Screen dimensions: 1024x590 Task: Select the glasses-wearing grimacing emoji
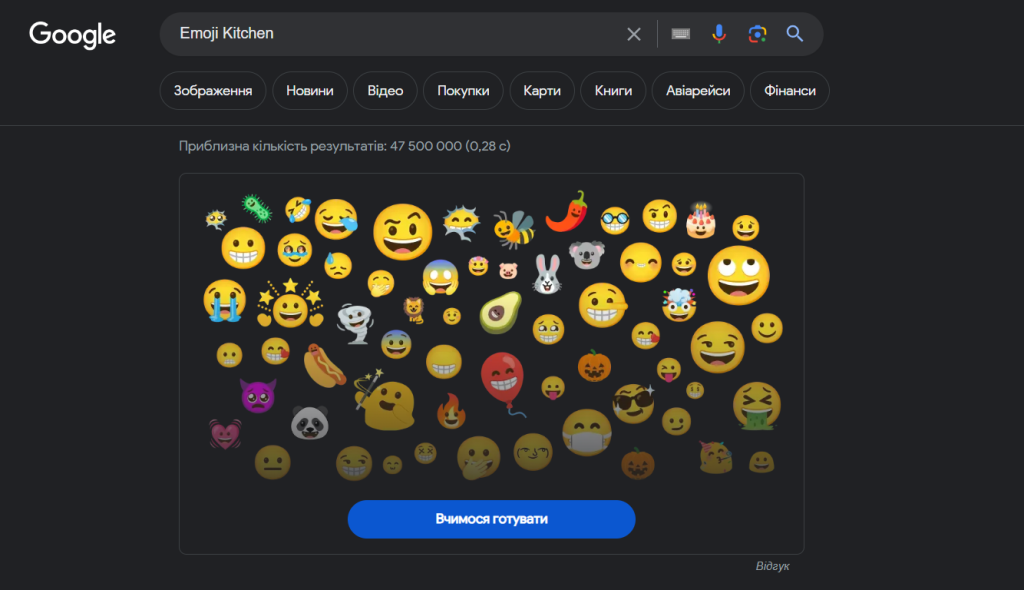click(x=615, y=221)
